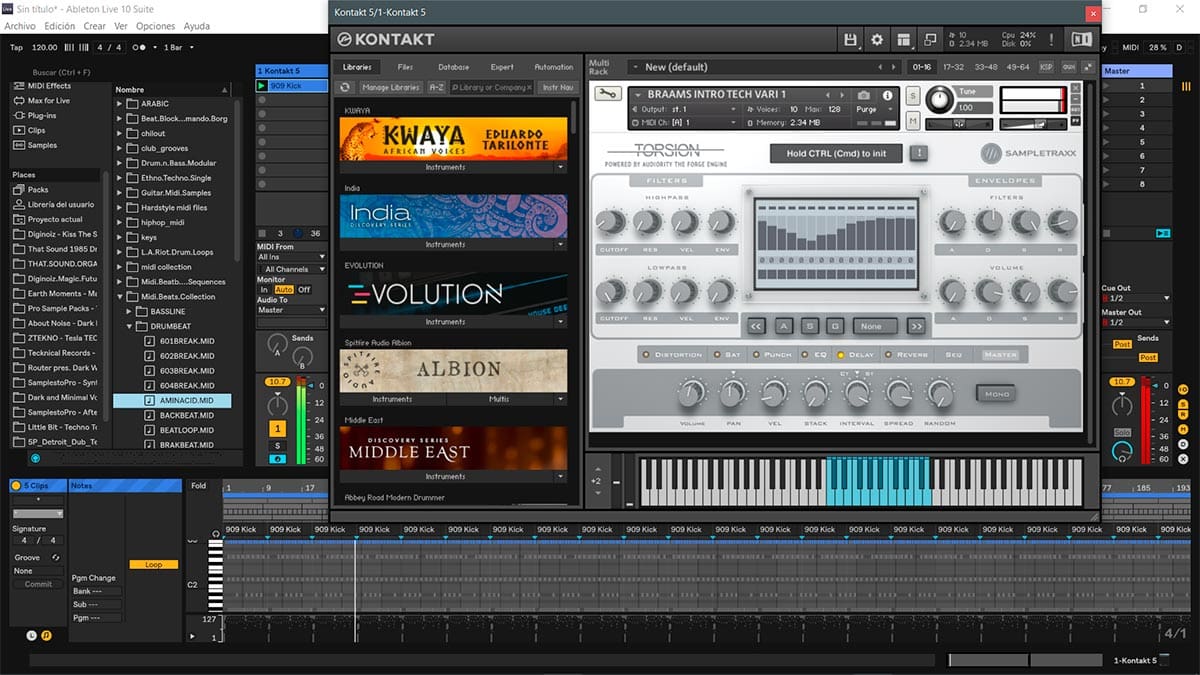The width and height of the screenshot is (1200, 675).
Task: Click previous preset double-arrow in Torsion
Action: 756,326
